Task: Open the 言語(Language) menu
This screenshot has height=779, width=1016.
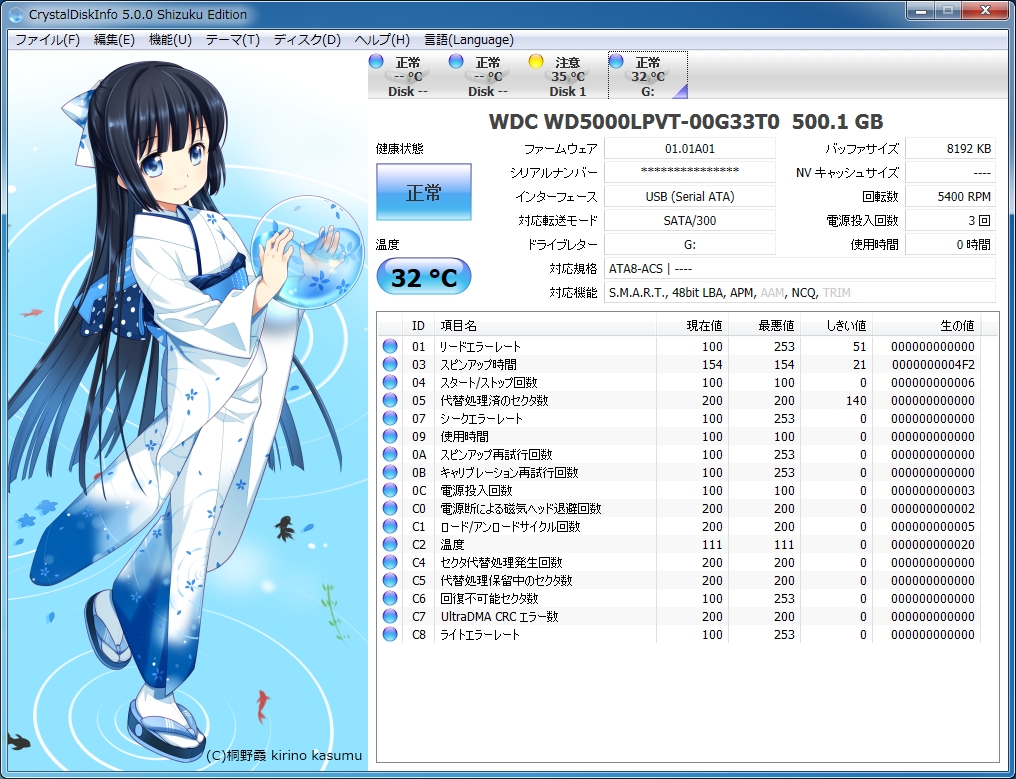Action: click(469, 40)
